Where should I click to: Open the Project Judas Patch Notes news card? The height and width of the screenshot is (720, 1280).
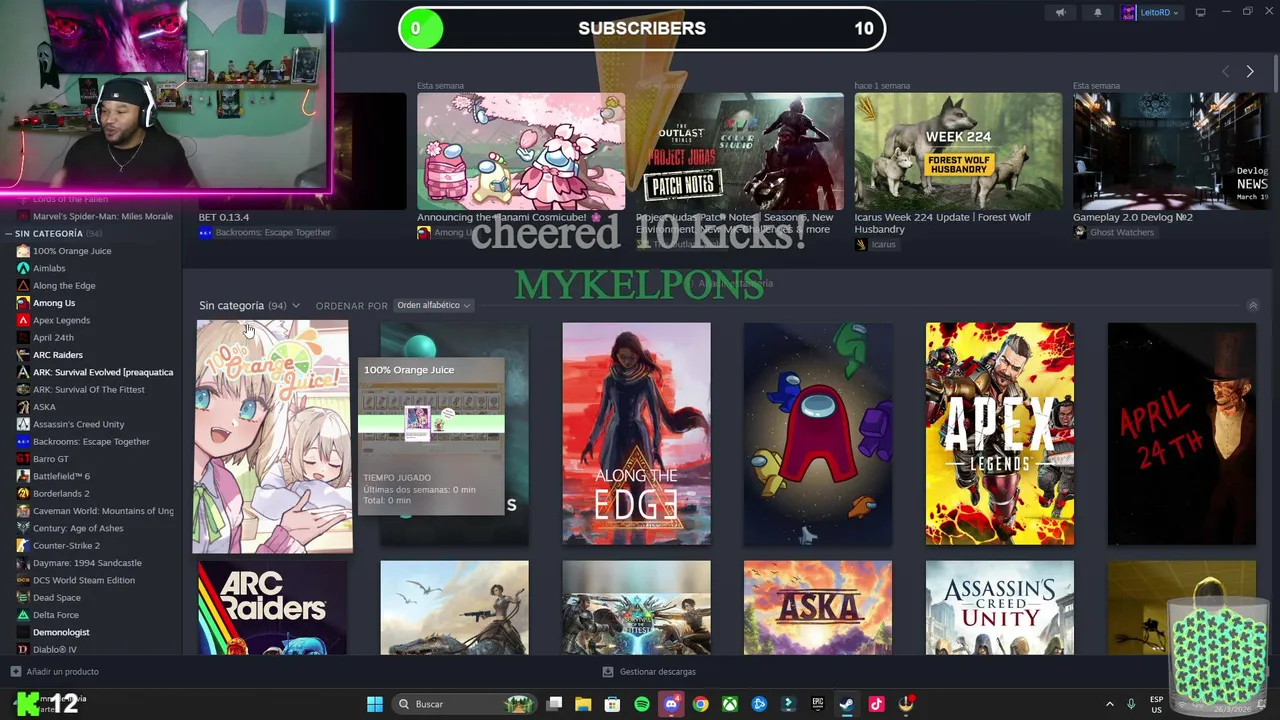click(x=740, y=151)
